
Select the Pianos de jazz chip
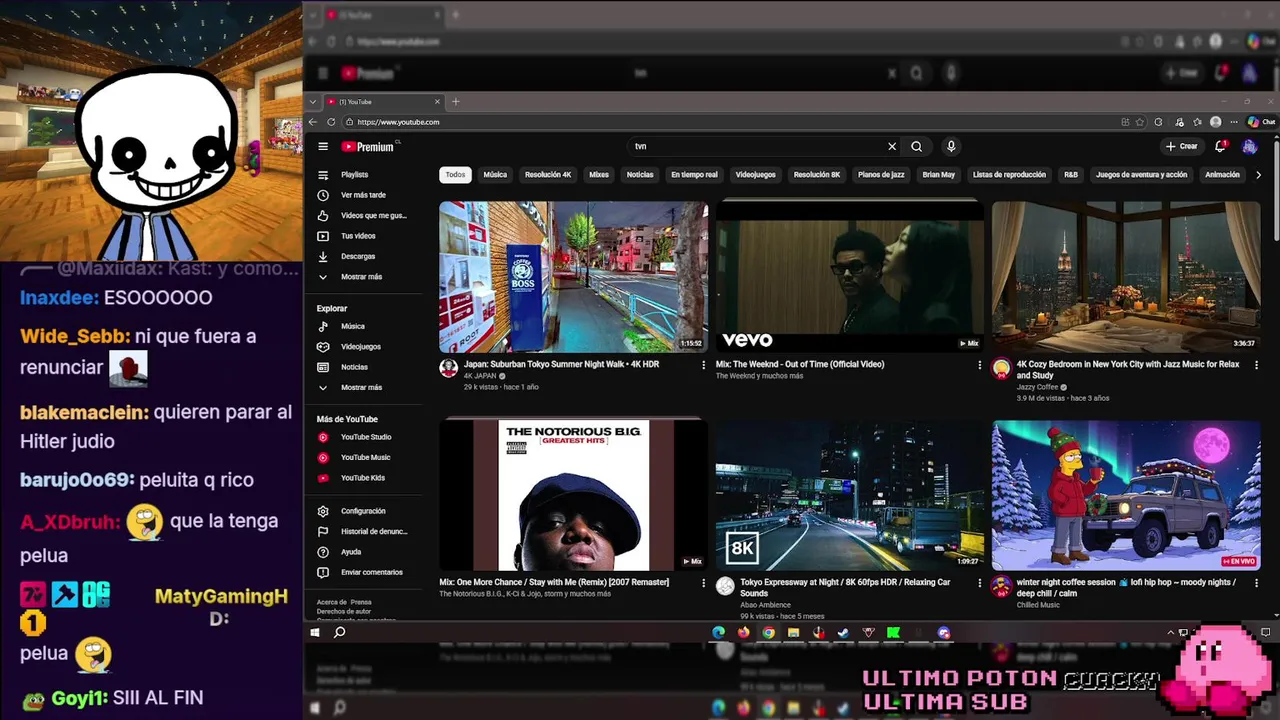tap(881, 175)
